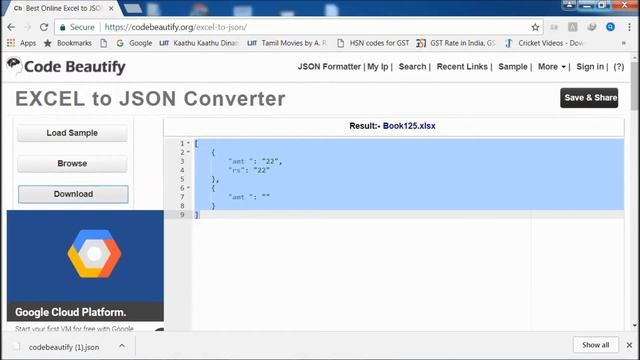Open Recent Links in header
640x360 pixels.
pos(462,67)
